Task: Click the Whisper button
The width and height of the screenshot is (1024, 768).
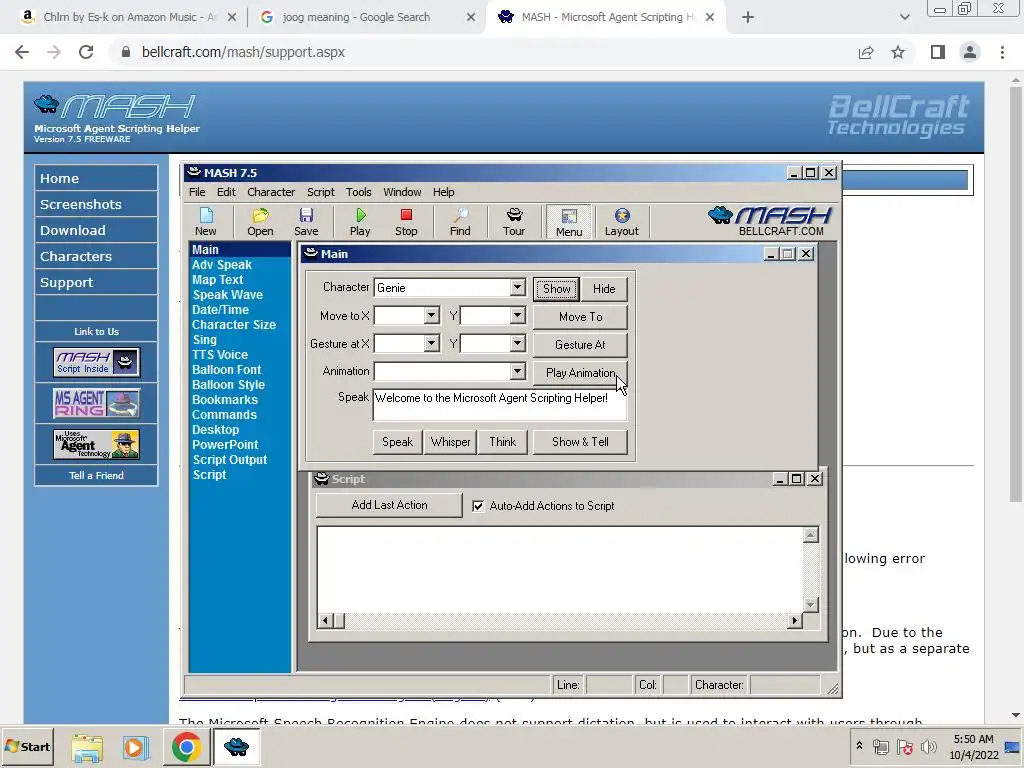Action: coord(451,442)
